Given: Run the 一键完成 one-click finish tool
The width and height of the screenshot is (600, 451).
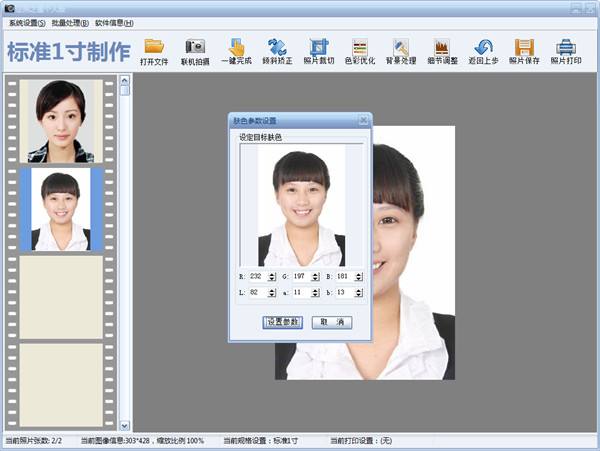Looking at the screenshot, I should pyautogui.click(x=236, y=51).
